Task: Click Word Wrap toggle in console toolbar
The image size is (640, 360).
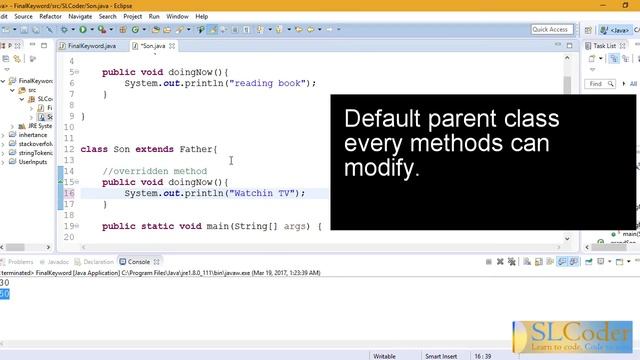Action: pyautogui.click(x=550, y=262)
